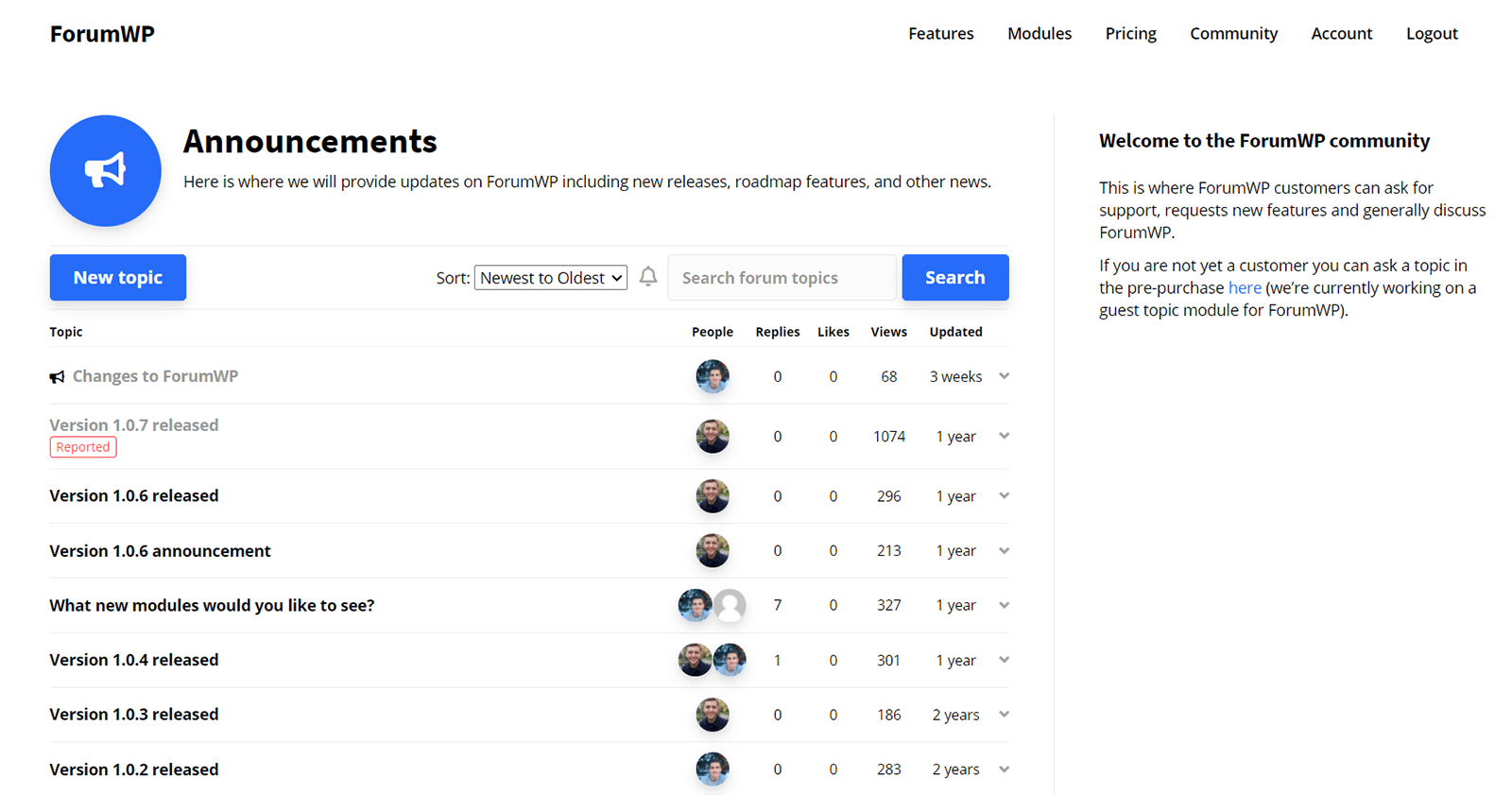Follow the pre-purchase 'here' link

[x=1245, y=288]
